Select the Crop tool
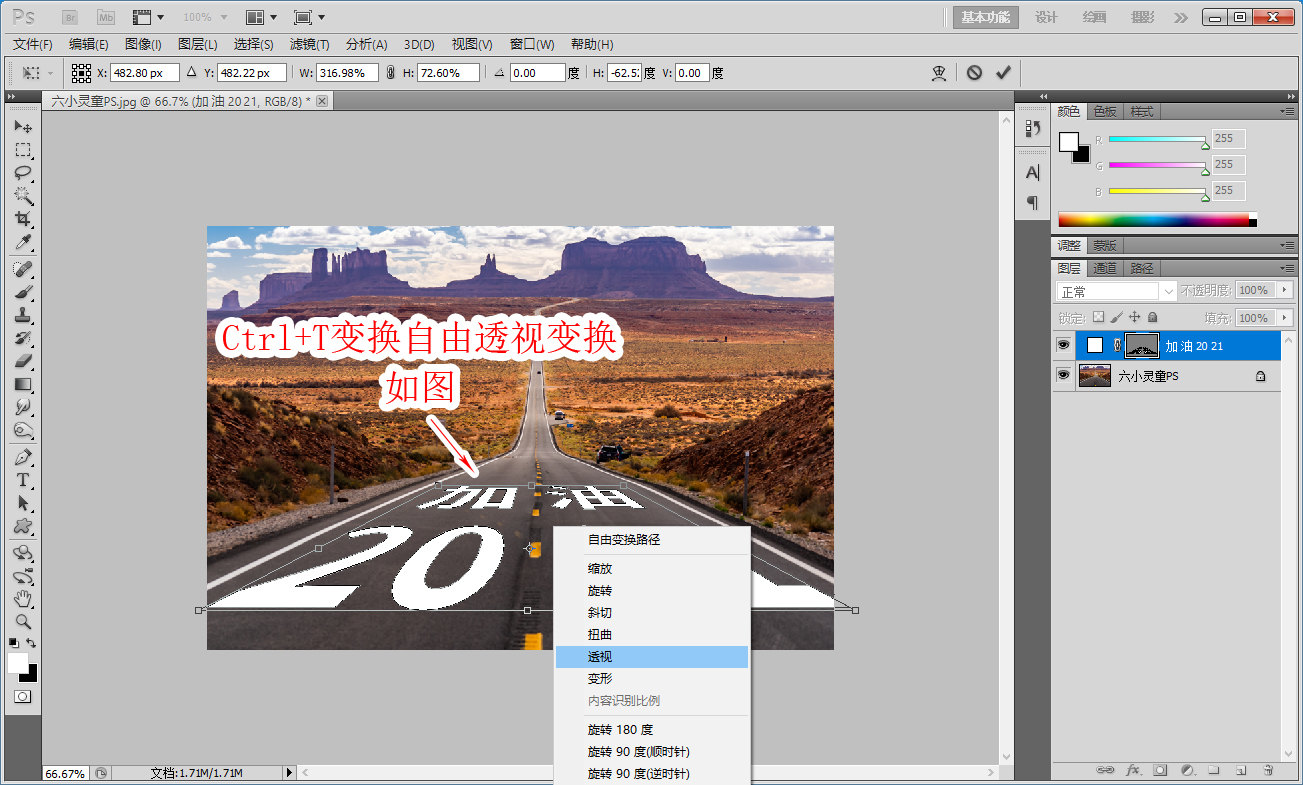Viewport: 1303px width, 785px height. pyautogui.click(x=23, y=219)
